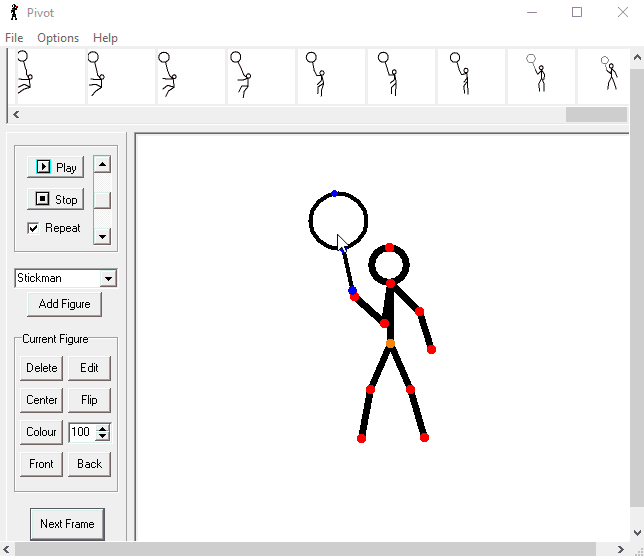Bring figure to Front
Screen dimensions: 644x556
41,464
